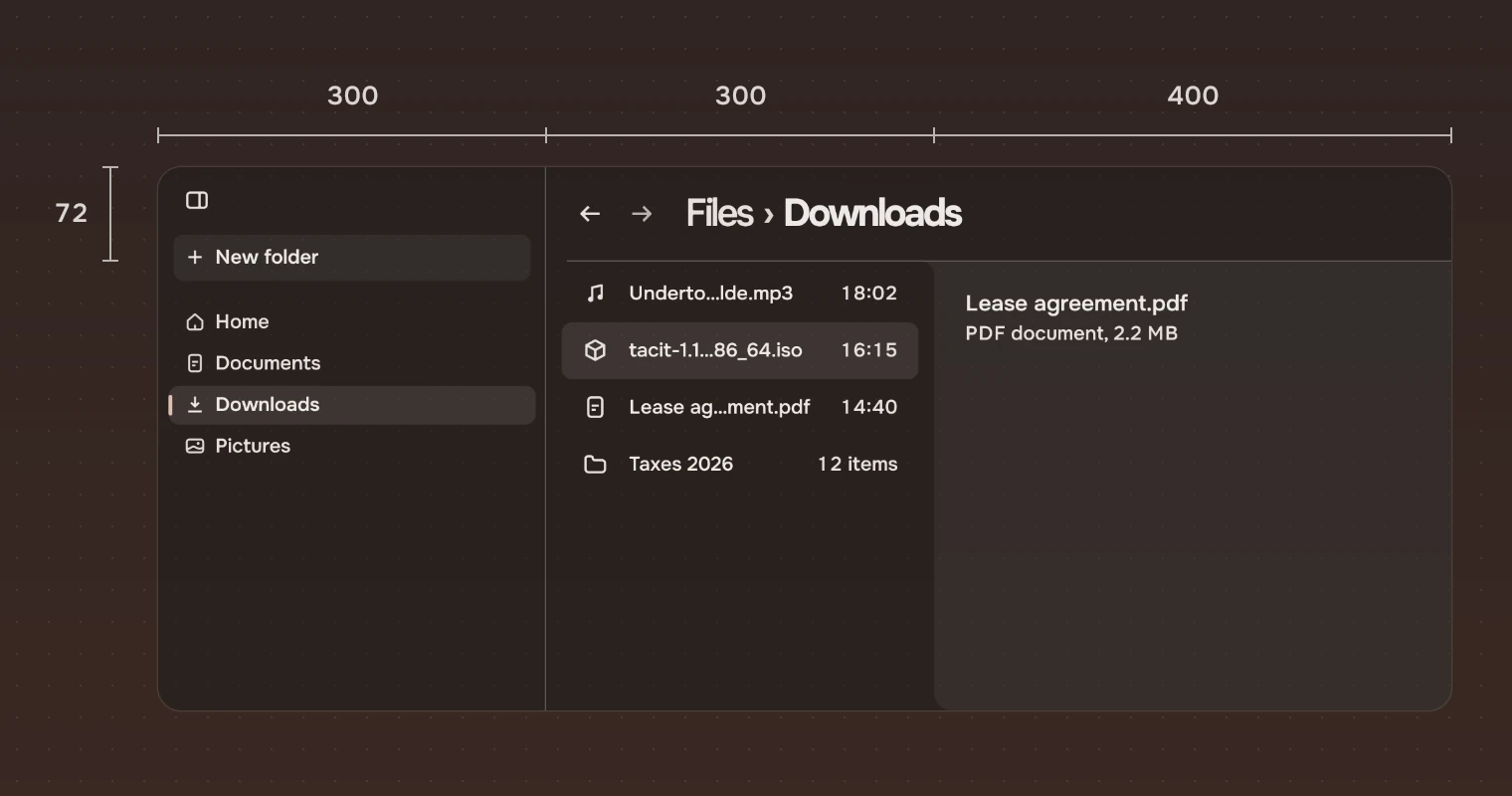
Task: Open Documents in the sidebar
Action: pos(352,364)
